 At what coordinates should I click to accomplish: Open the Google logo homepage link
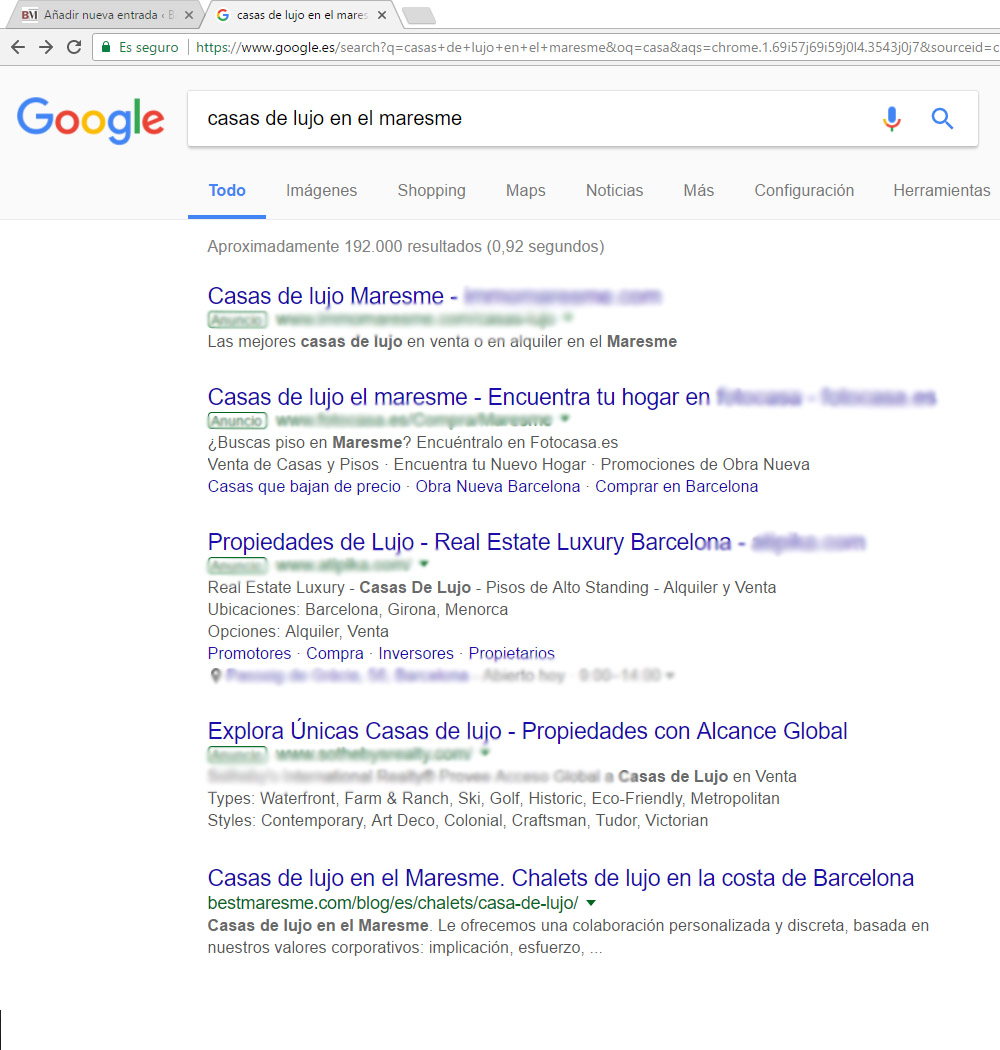[x=90, y=120]
